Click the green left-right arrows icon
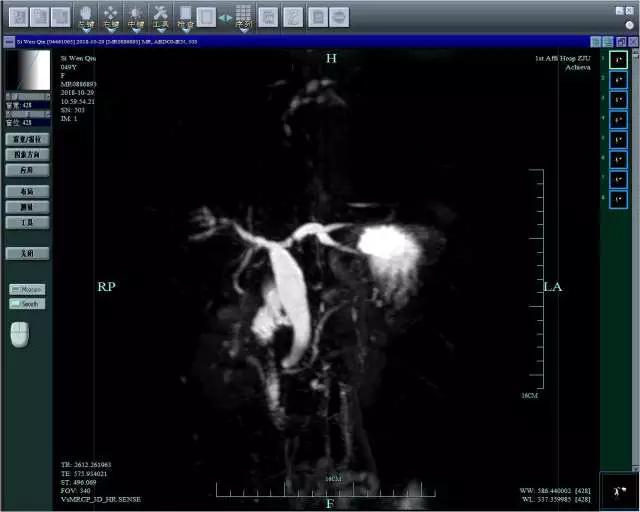The width and height of the screenshot is (640, 512). tap(225, 17)
